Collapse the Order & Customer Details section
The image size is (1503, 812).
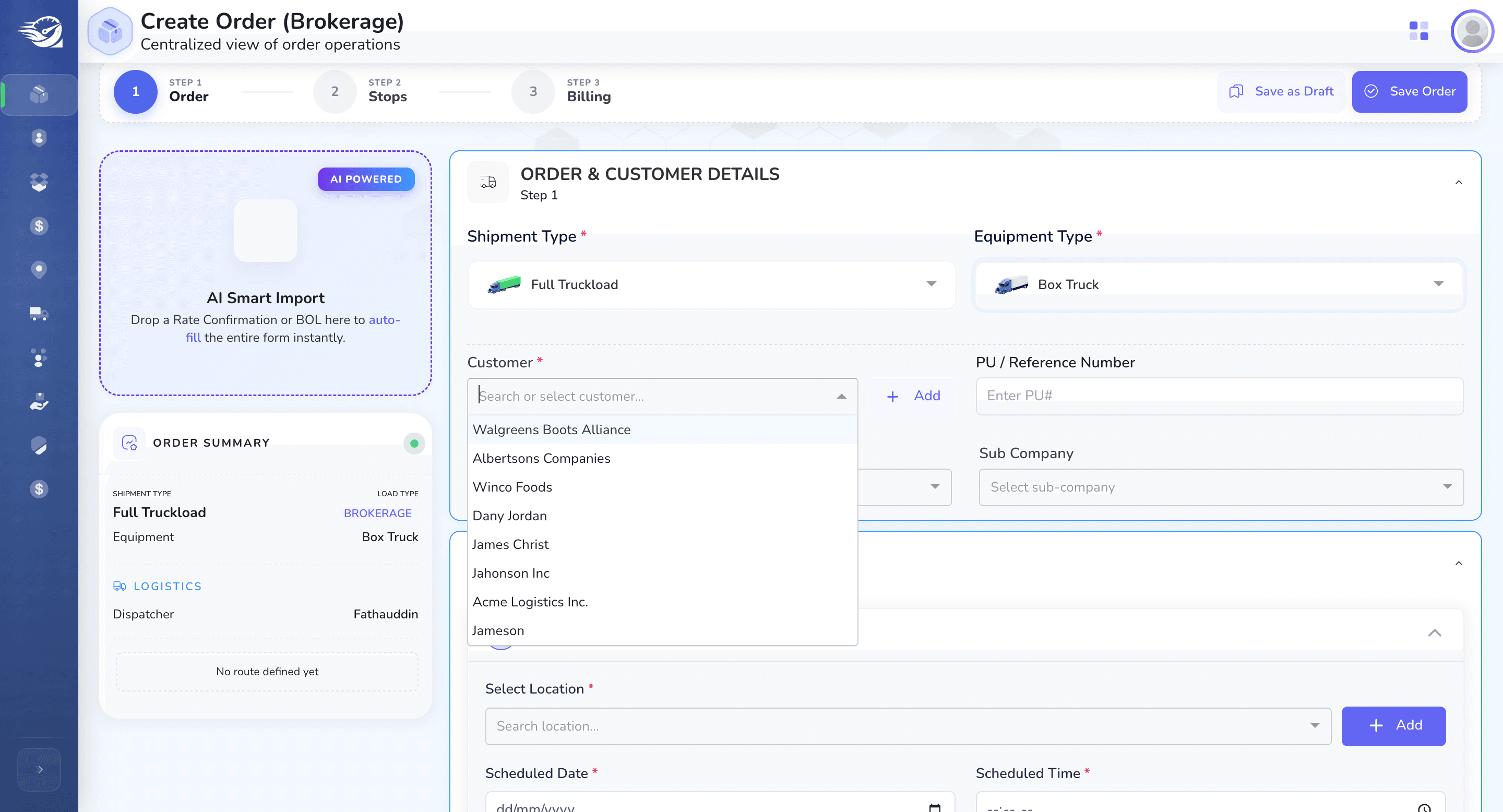tap(1458, 183)
